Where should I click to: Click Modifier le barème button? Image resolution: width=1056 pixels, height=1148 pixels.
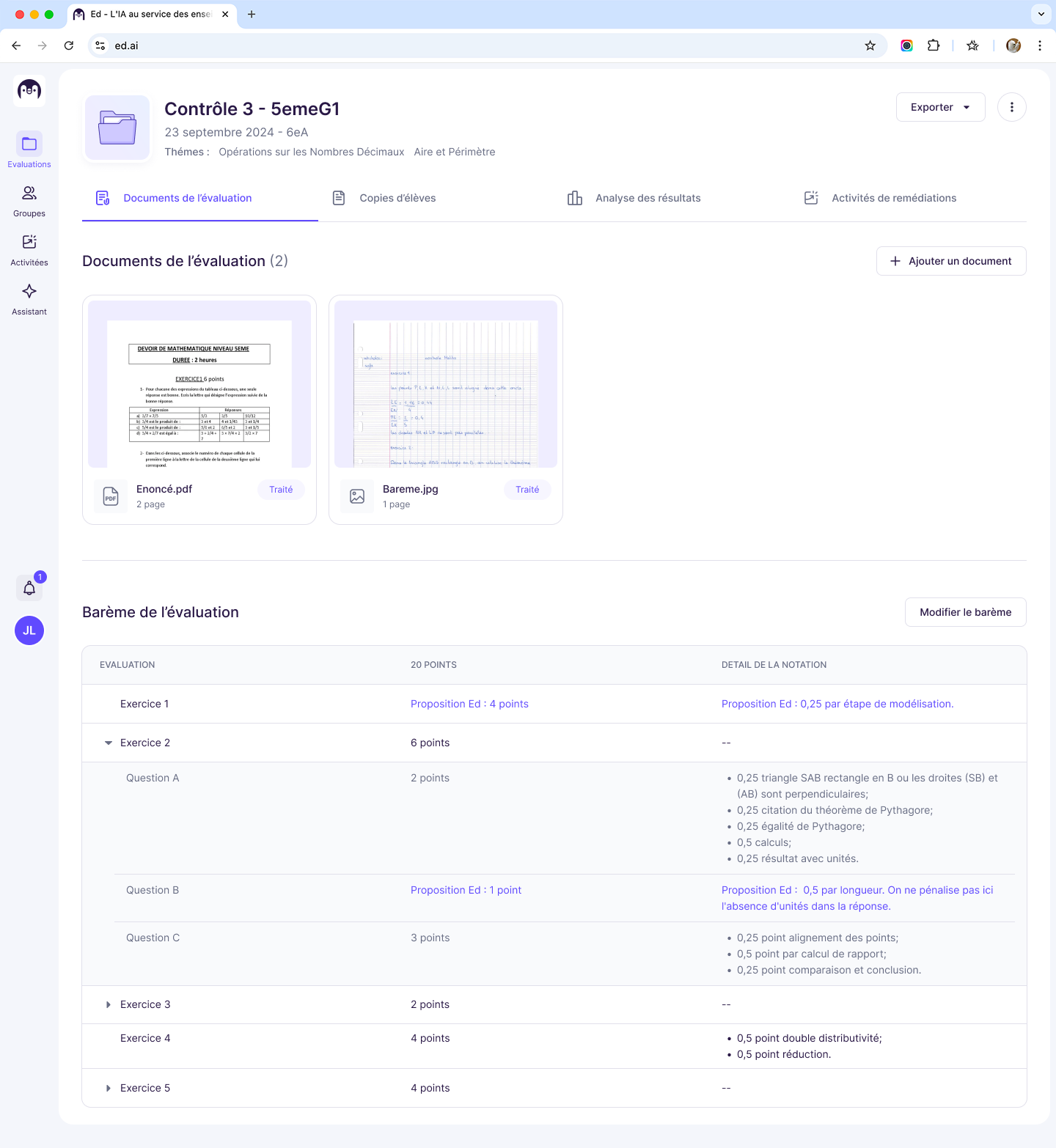coord(965,612)
